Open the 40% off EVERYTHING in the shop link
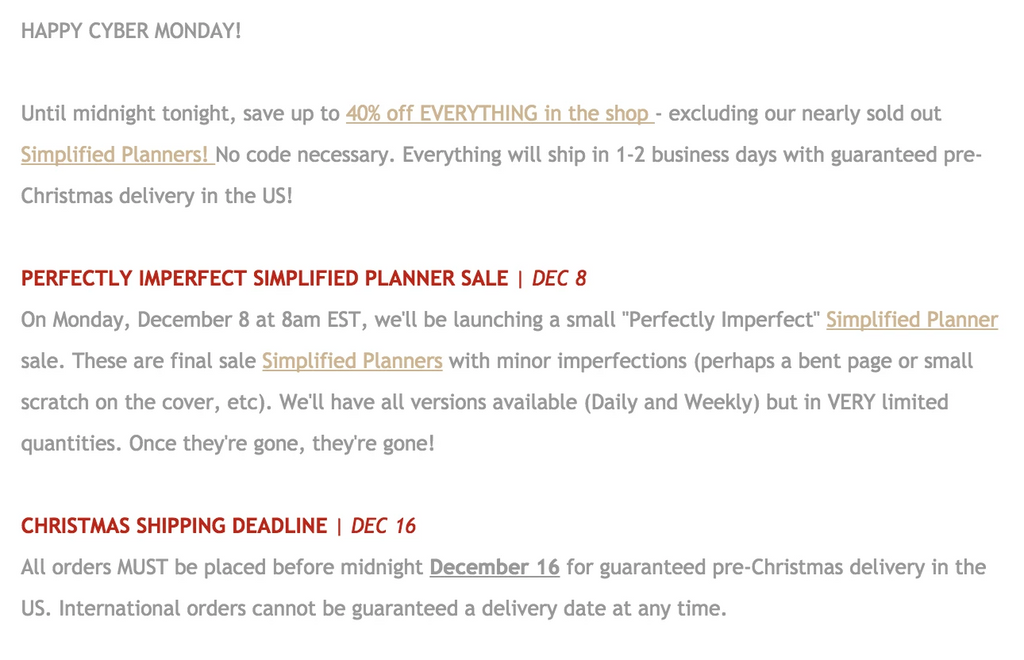1024x660 pixels. tap(498, 114)
